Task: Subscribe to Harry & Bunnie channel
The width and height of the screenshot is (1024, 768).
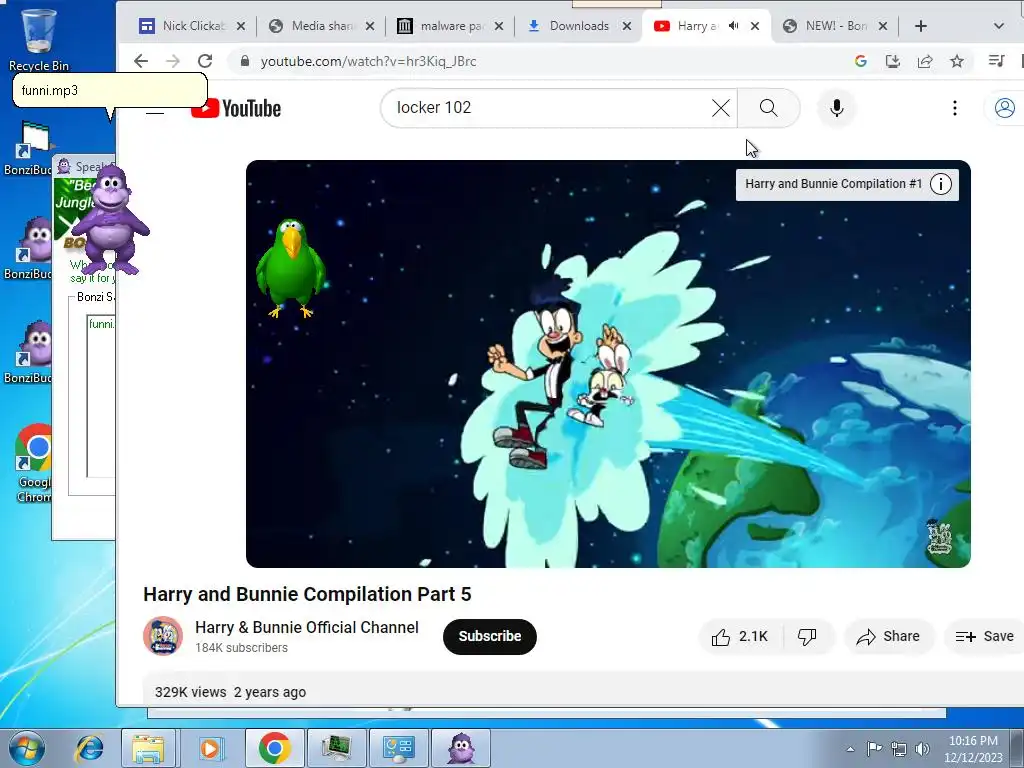Action: pyautogui.click(x=490, y=637)
